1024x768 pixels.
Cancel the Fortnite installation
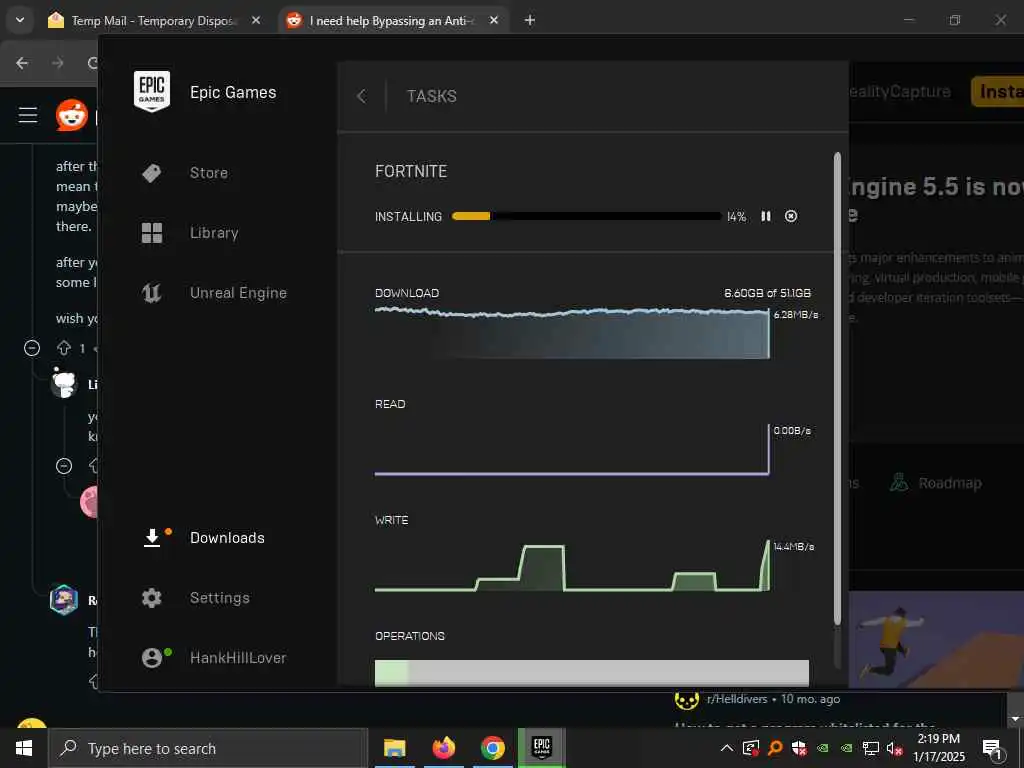tap(791, 216)
